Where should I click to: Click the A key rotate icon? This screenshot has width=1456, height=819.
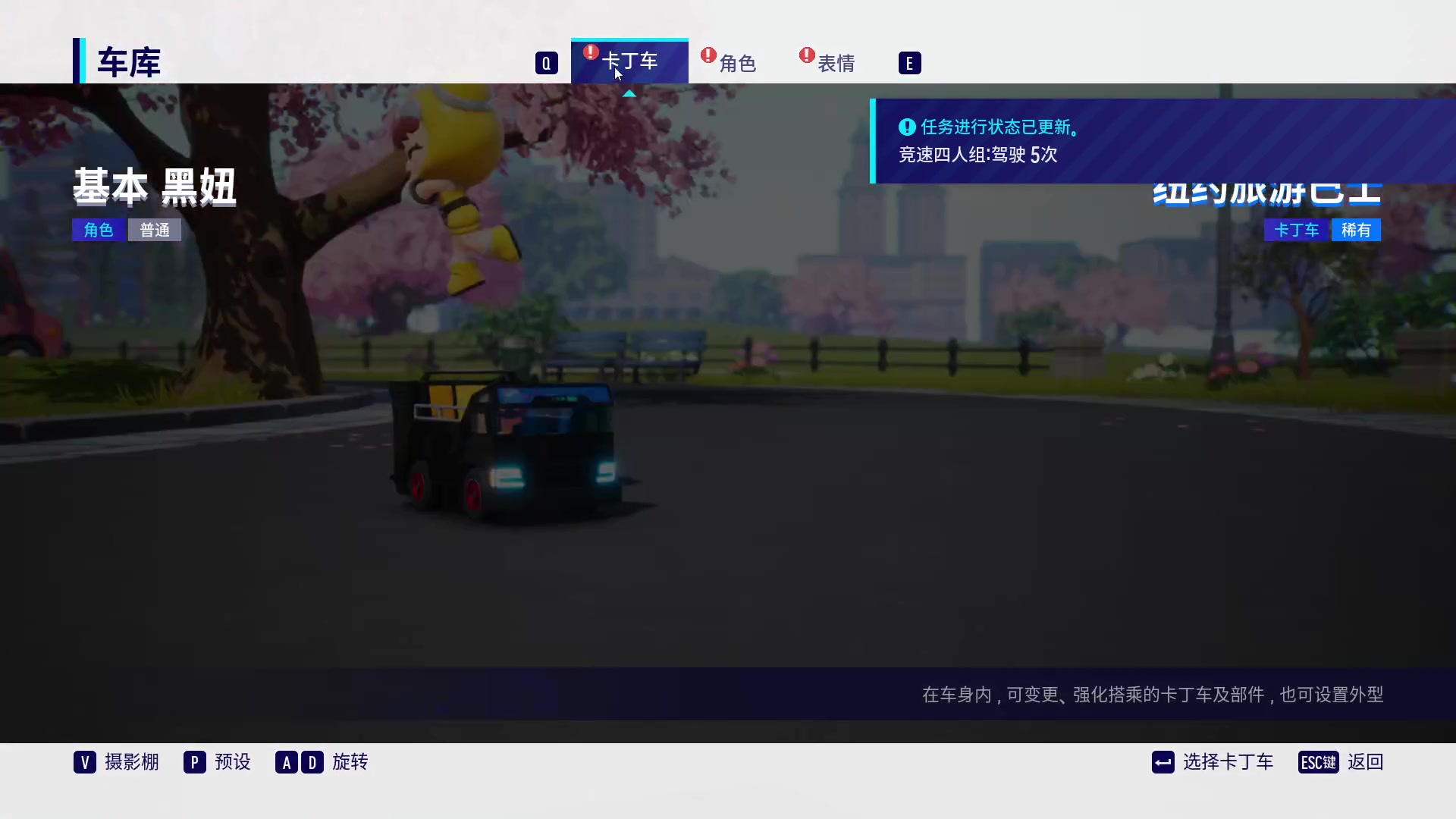(286, 762)
